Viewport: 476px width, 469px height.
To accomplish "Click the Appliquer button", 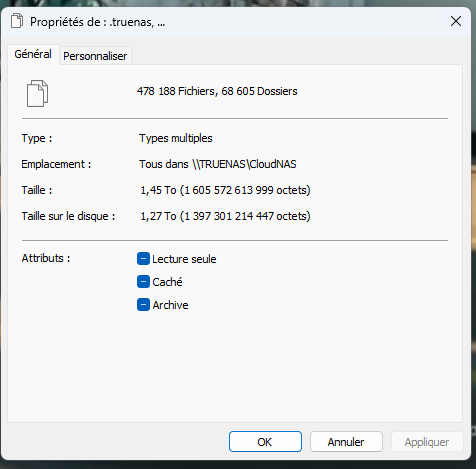I will click(x=427, y=442).
